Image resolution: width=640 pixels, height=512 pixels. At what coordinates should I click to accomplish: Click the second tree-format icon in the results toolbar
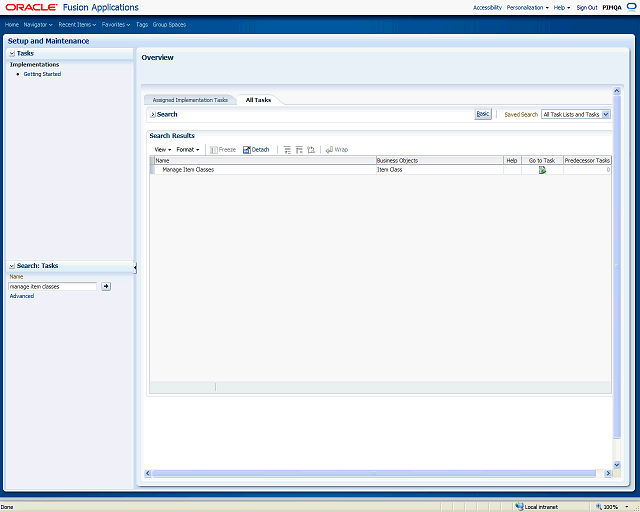click(x=300, y=150)
